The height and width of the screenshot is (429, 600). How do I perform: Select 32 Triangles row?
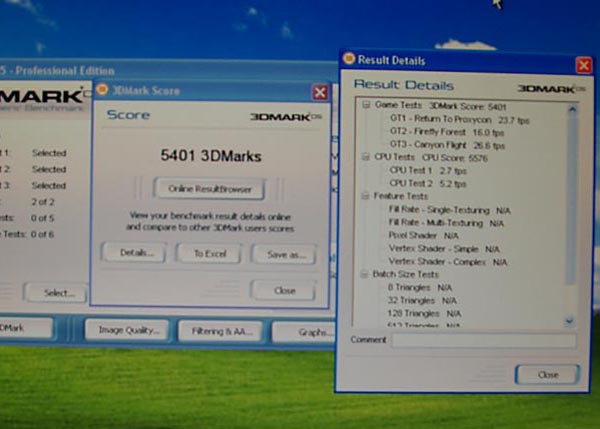pyautogui.click(x=422, y=300)
